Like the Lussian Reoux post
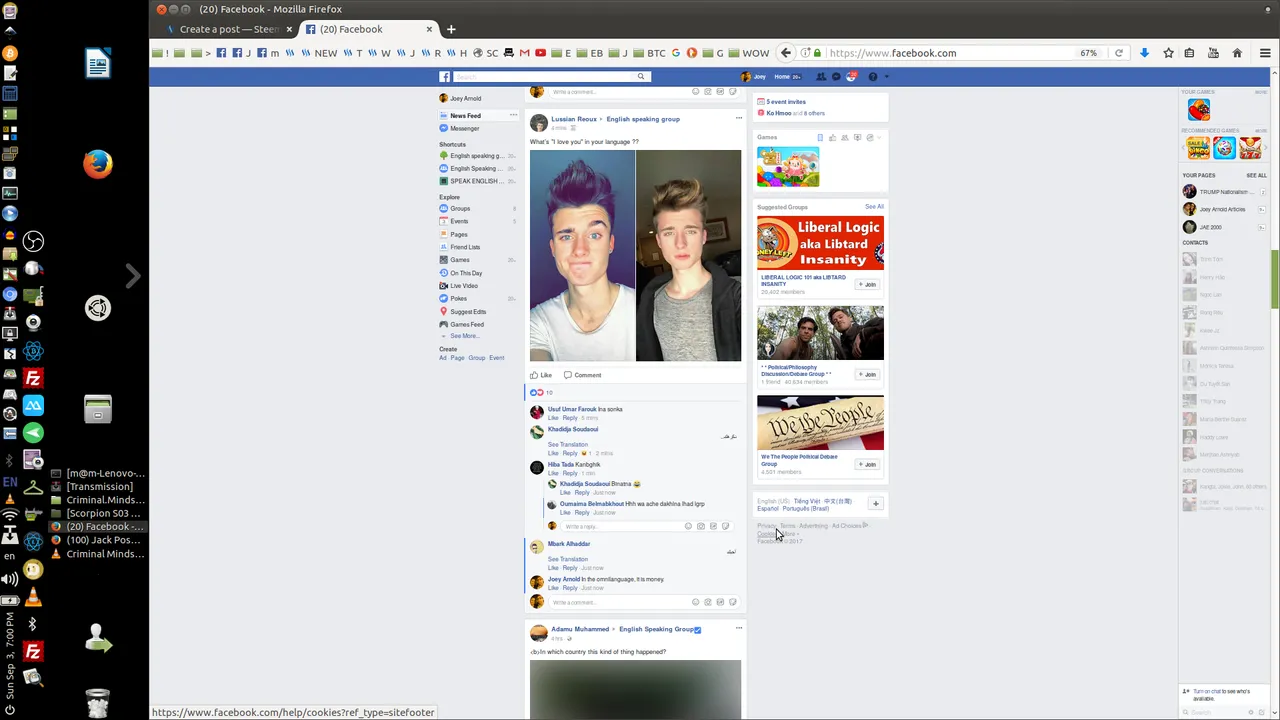Screen dimensions: 1280x720 (541, 375)
